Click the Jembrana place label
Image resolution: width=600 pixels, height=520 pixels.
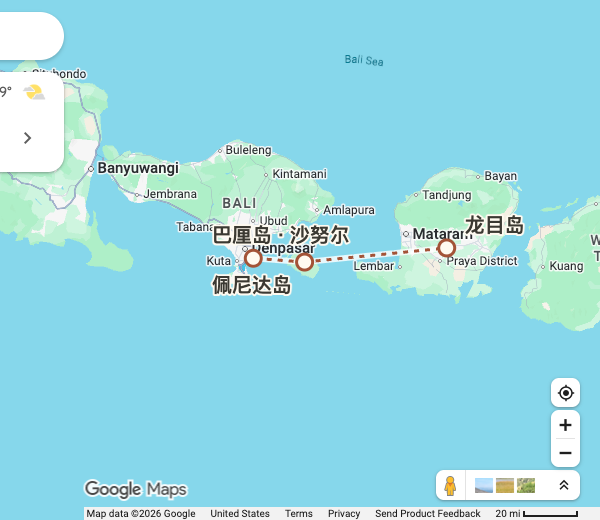[170, 194]
